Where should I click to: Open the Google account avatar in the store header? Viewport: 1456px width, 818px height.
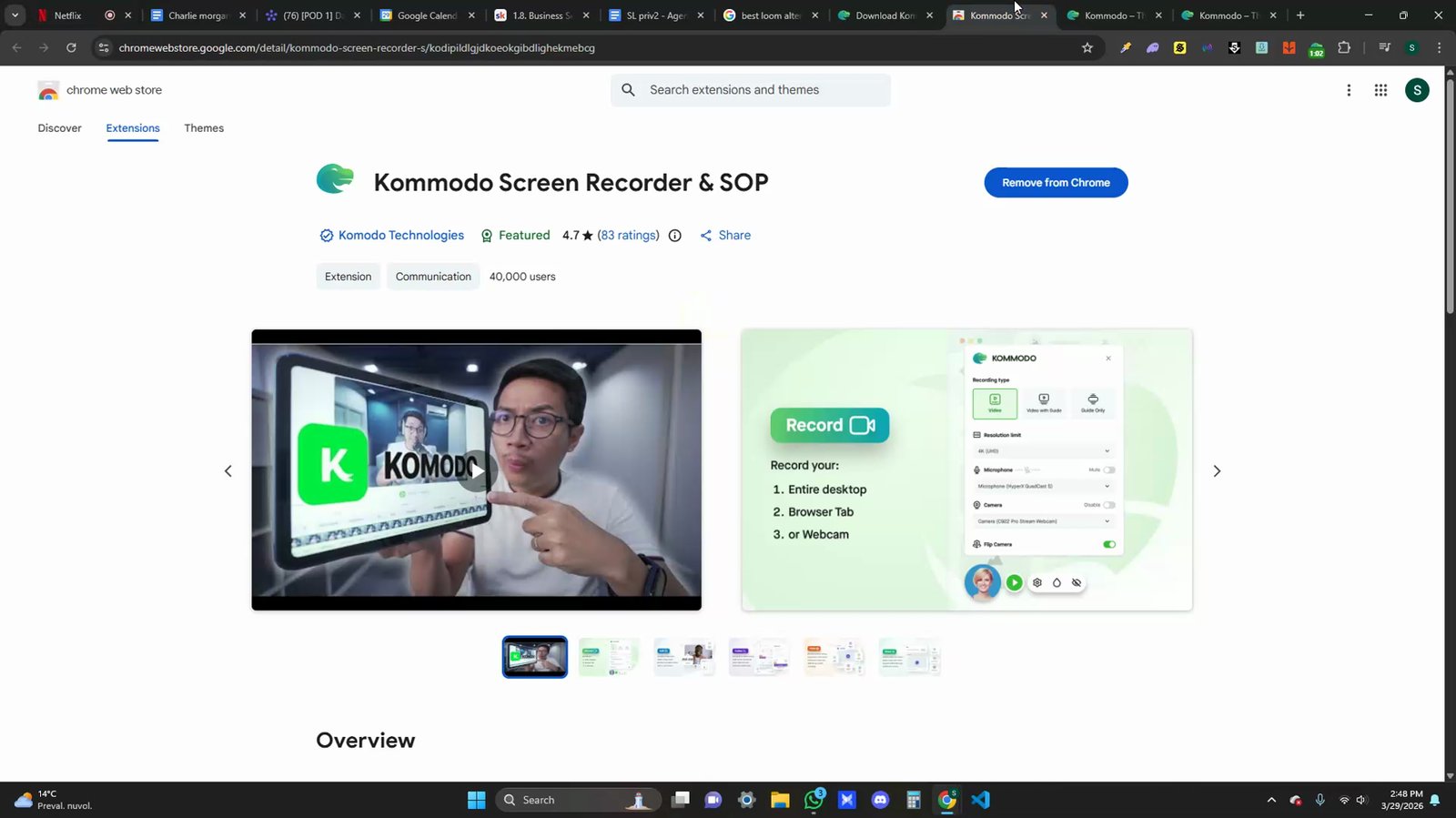1417,90
